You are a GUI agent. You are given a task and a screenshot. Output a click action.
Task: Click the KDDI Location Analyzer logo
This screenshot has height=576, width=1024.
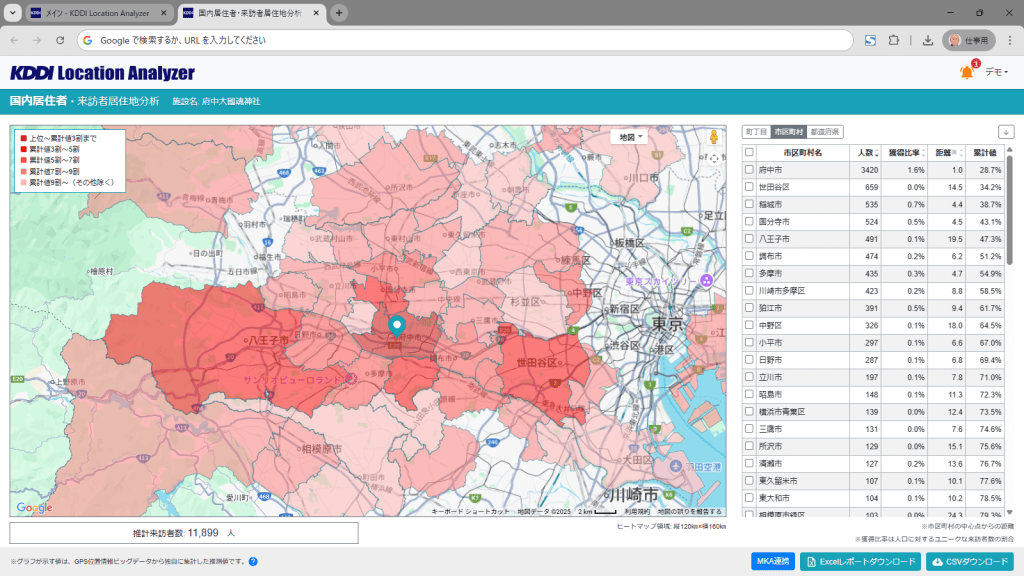click(x=102, y=73)
